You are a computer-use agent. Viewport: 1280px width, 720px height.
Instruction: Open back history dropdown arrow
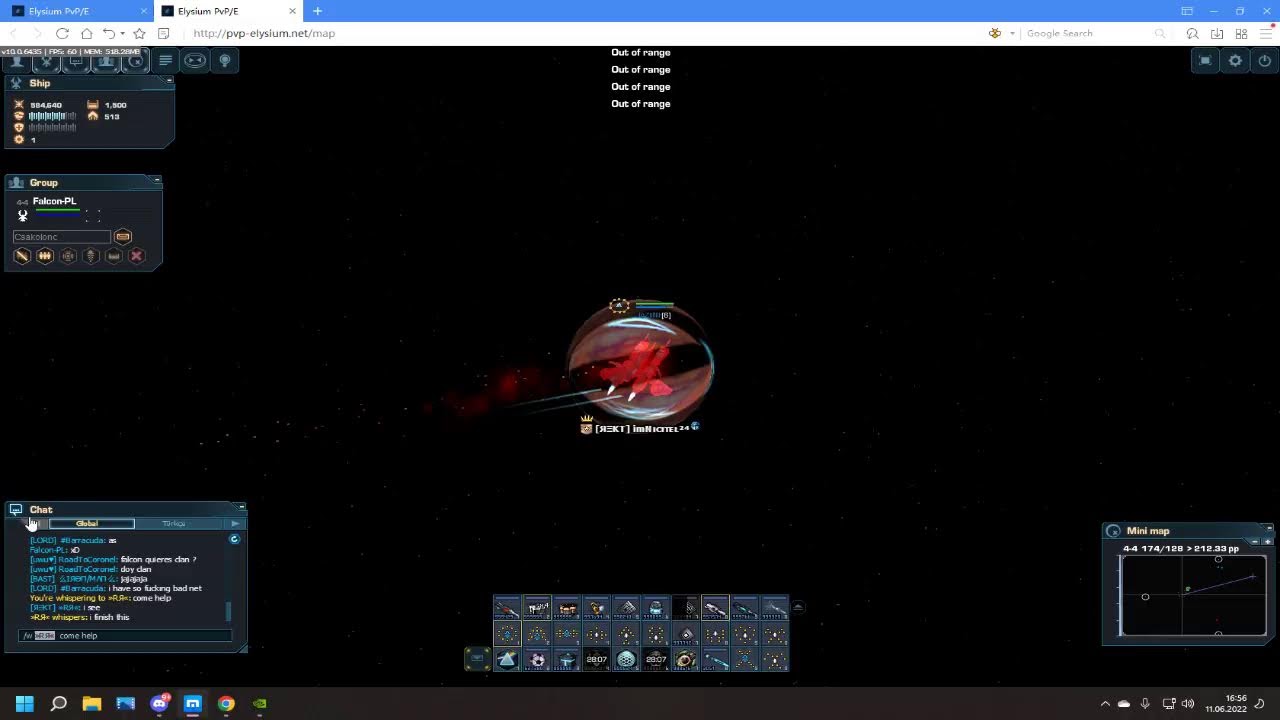pos(122,33)
